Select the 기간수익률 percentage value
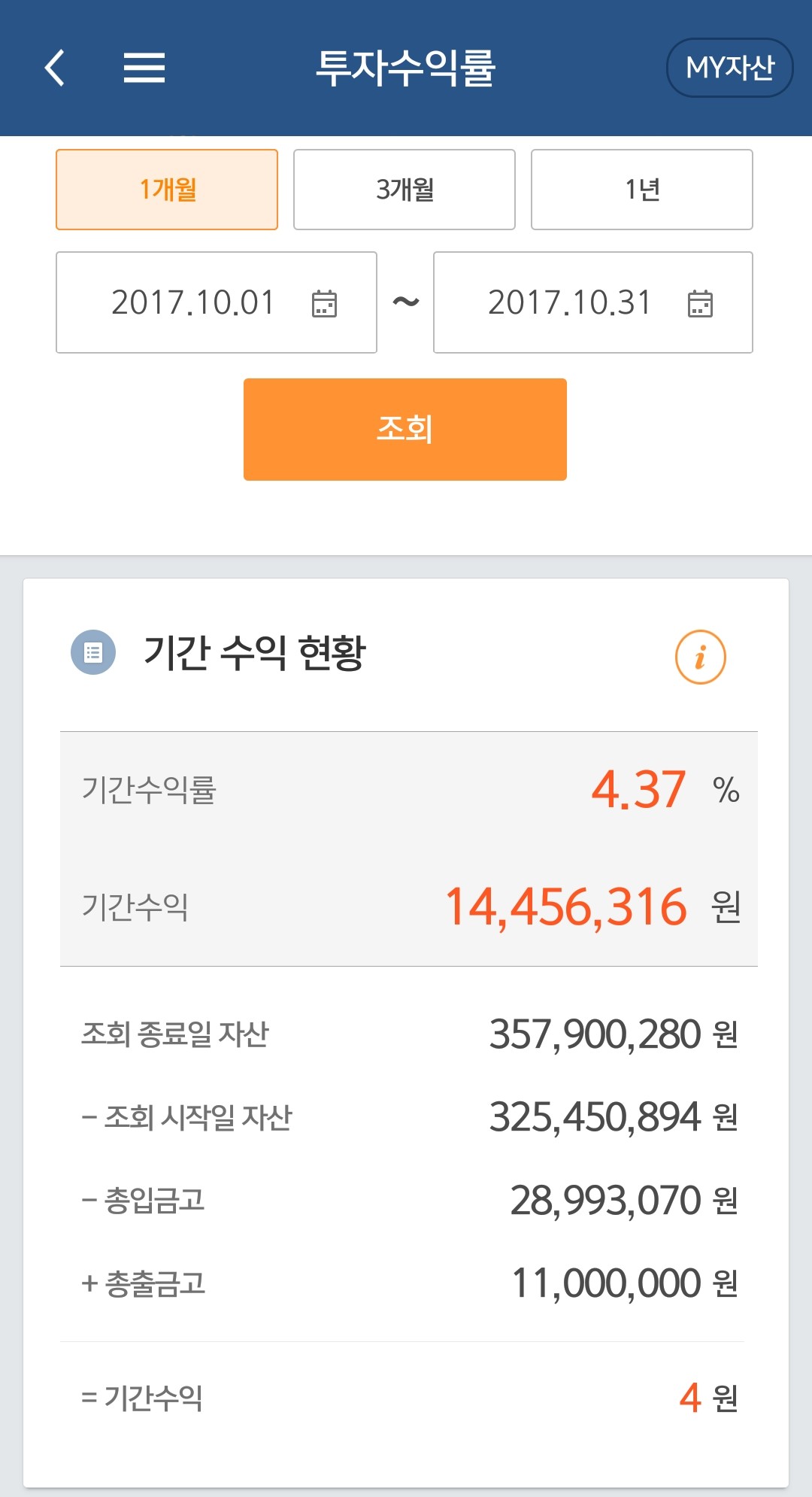The image size is (812, 1497). pyautogui.click(x=638, y=788)
